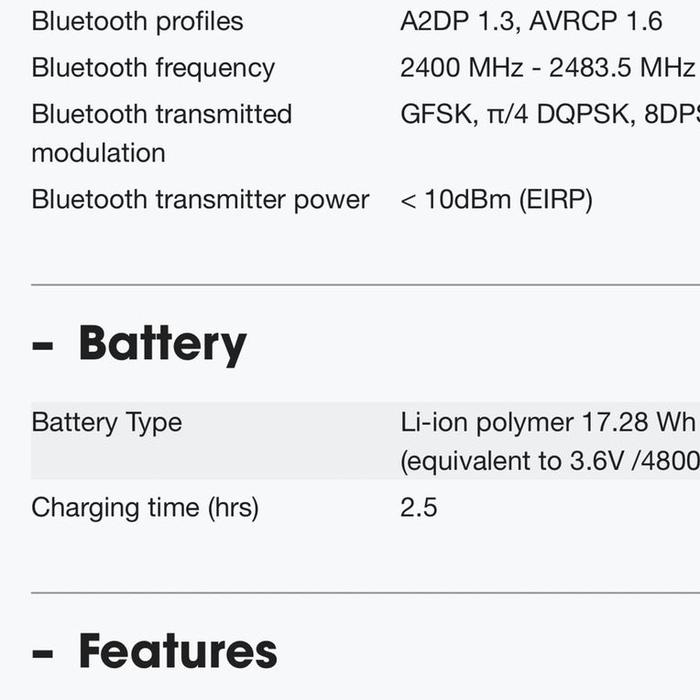Select the Battery Type label
The width and height of the screenshot is (700, 700).
click(106, 422)
